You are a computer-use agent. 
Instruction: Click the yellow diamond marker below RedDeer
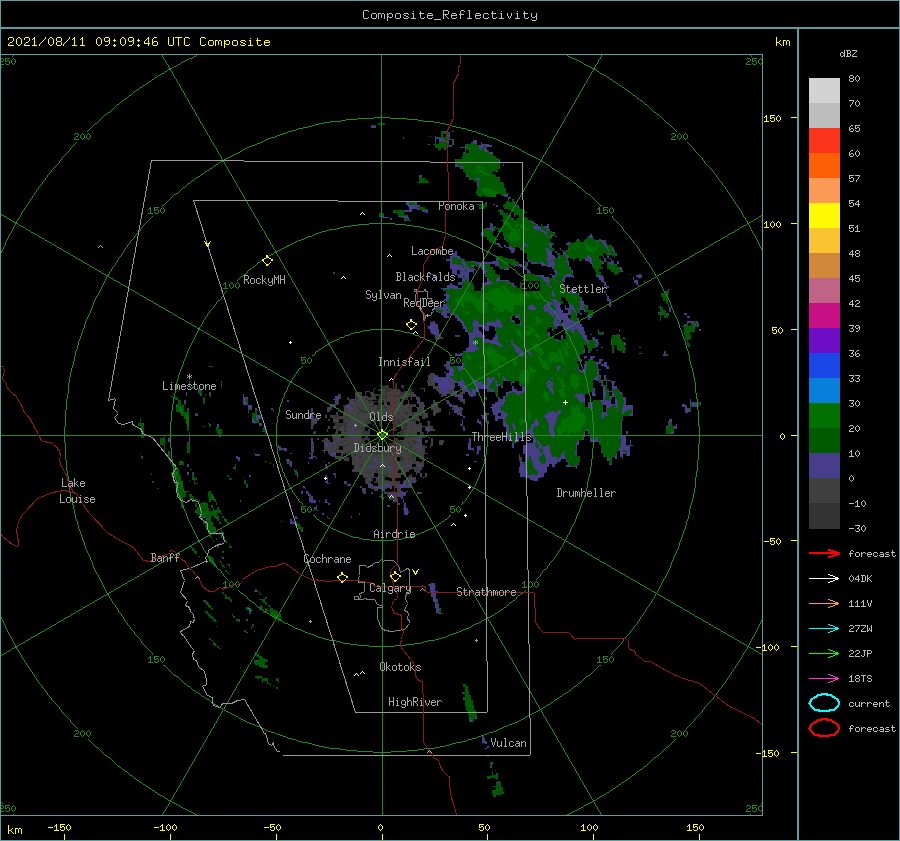click(x=411, y=325)
